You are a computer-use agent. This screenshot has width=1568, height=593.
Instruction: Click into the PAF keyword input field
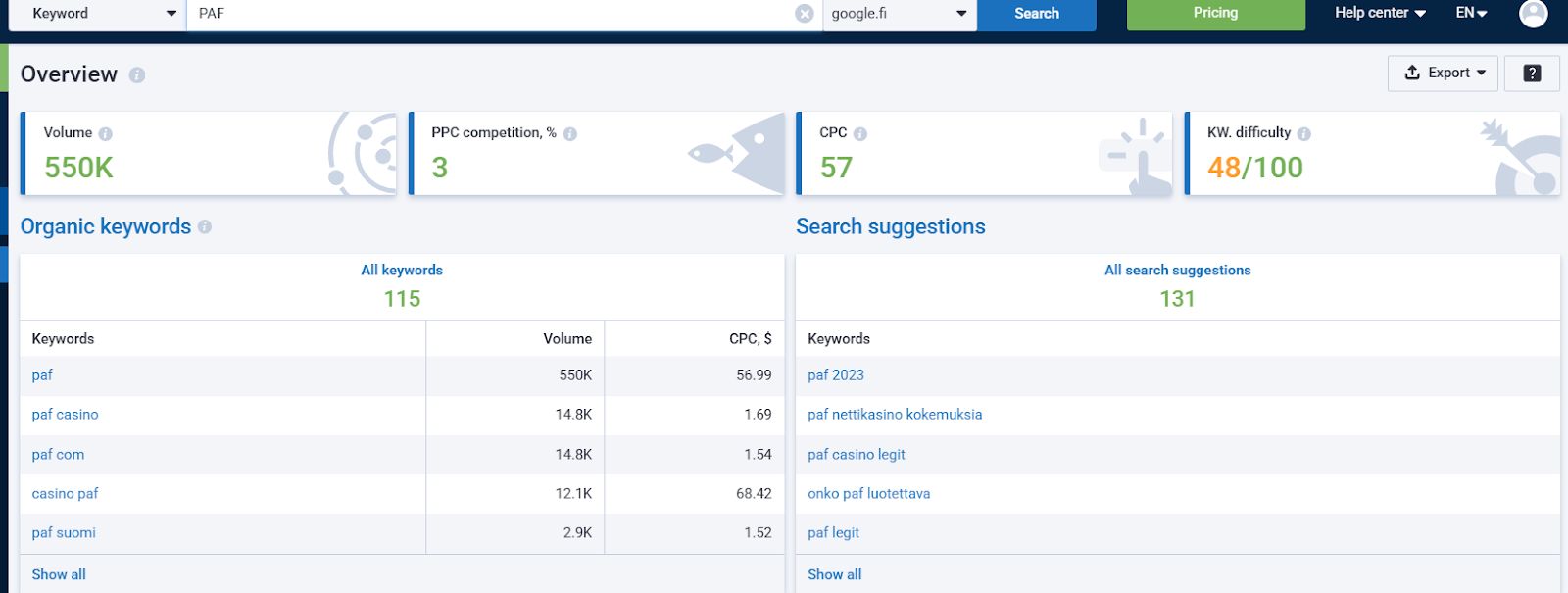(x=490, y=14)
